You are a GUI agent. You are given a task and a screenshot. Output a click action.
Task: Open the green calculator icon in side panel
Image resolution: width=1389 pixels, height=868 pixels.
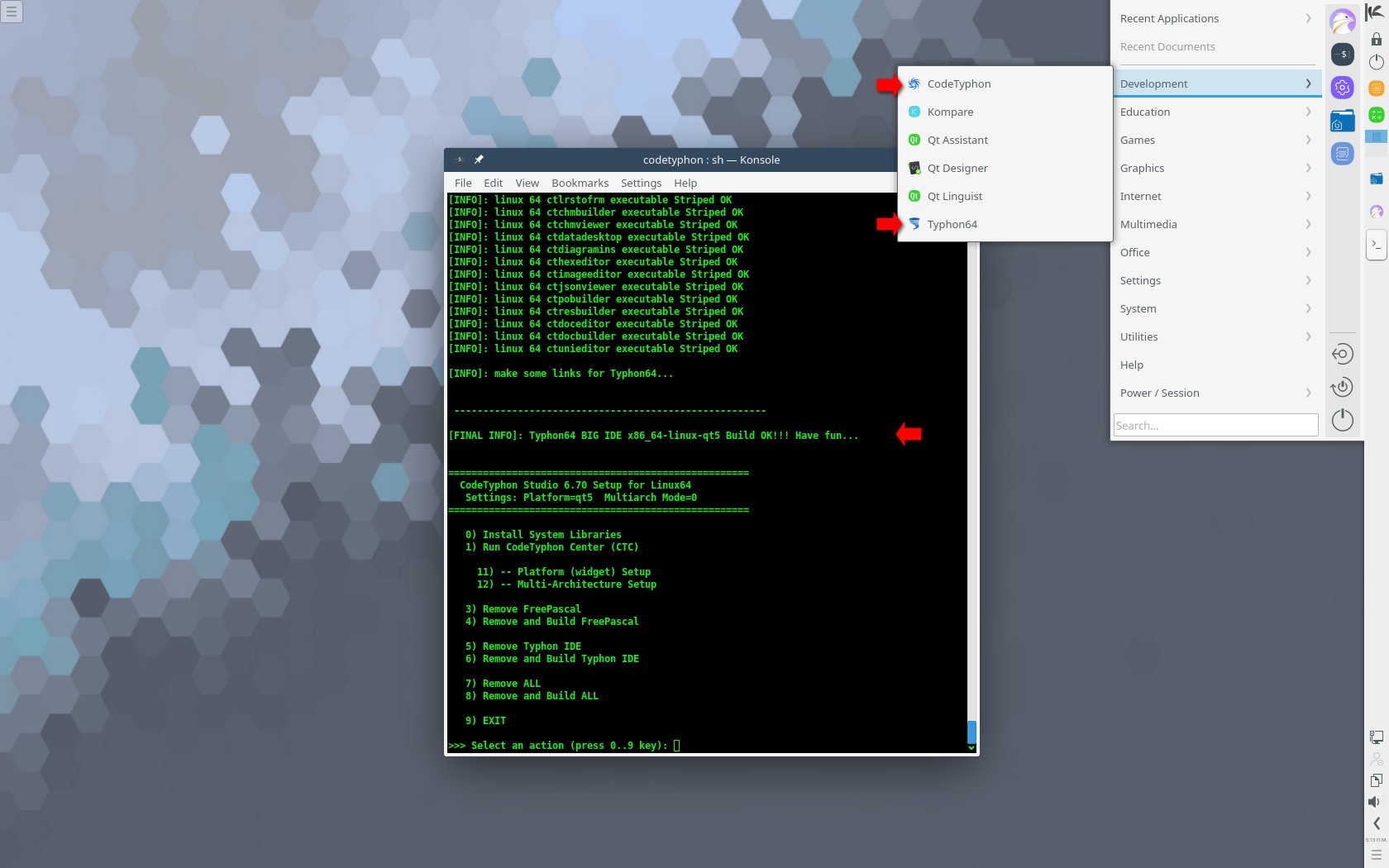coord(1376,115)
